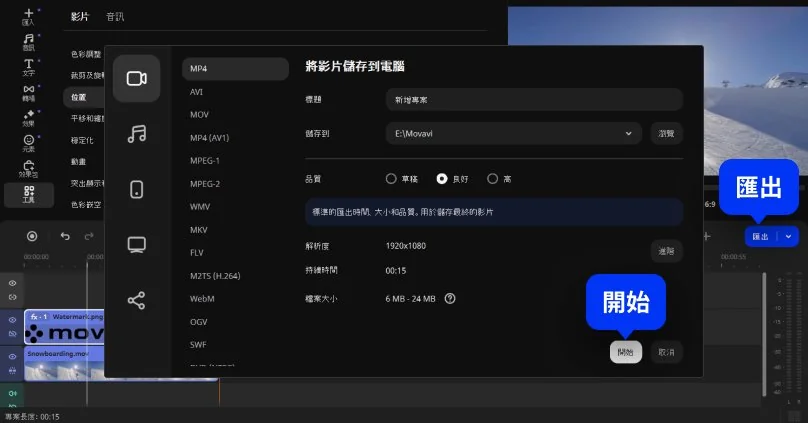Click the plus zoom icon near timeline
The width and height of the screenshot is (808, 423).
[707, 236]
